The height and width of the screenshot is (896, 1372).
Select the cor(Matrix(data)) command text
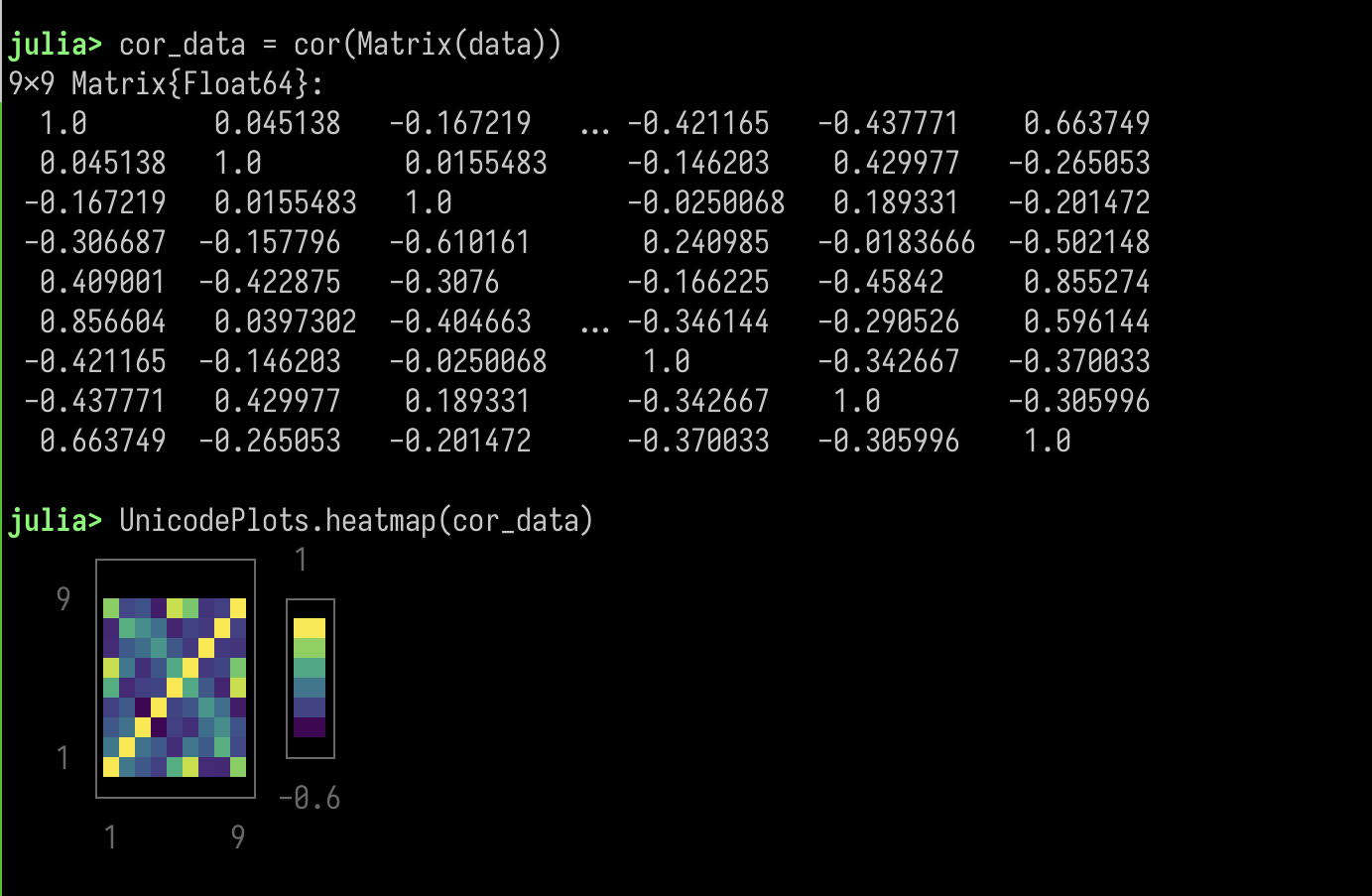427,44
